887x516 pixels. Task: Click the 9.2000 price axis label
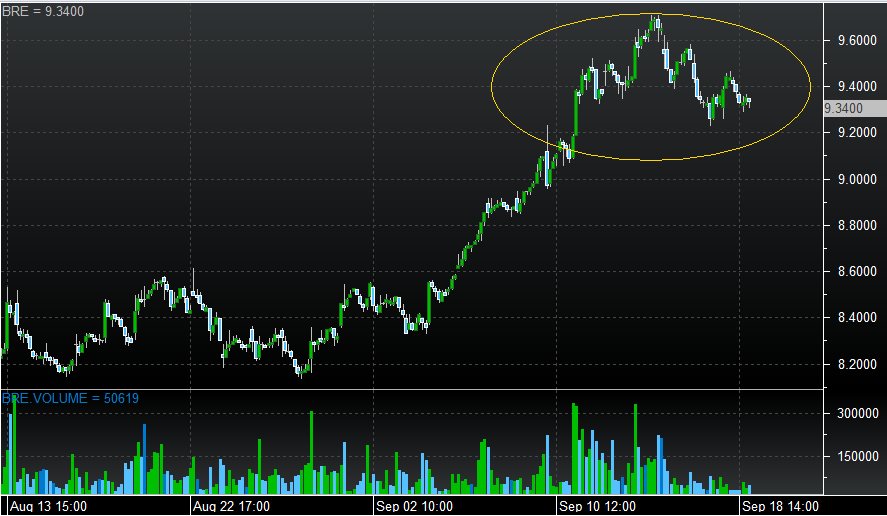point(858,132)
